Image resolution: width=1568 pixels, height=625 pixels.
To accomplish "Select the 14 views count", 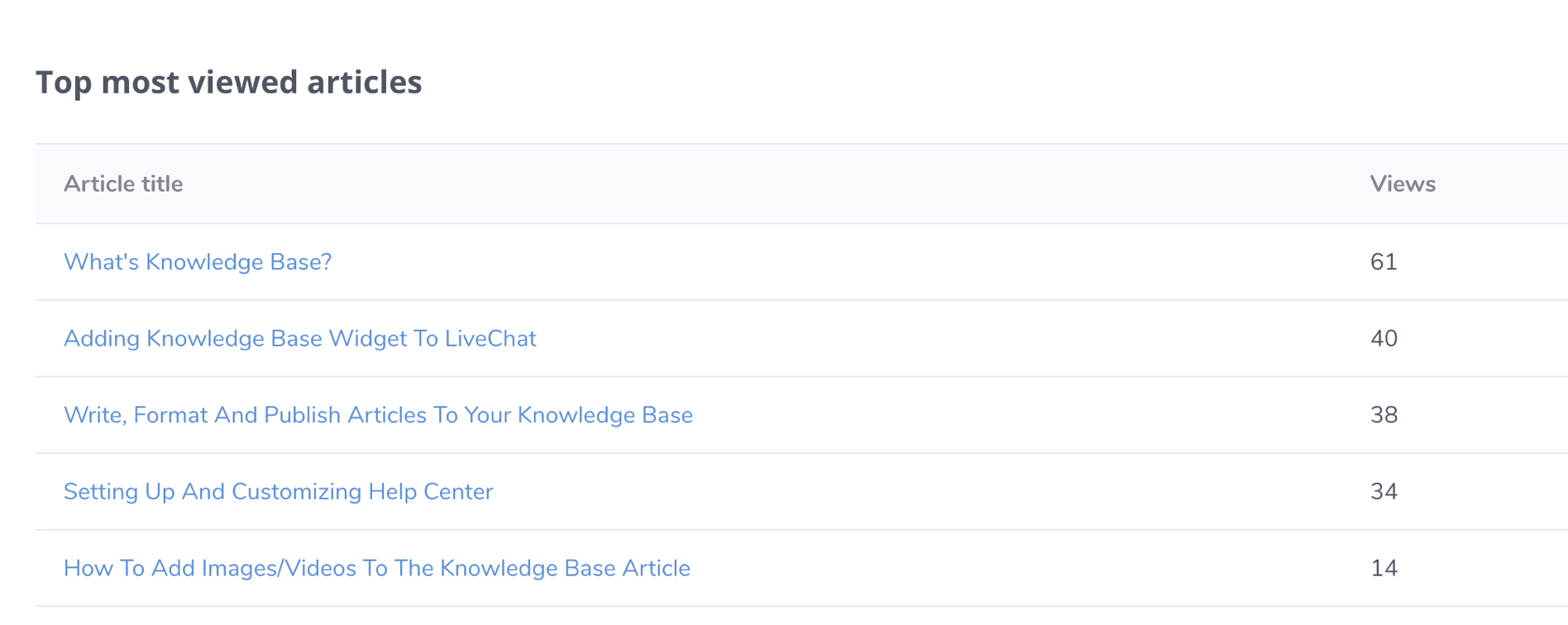I will (x=1384, y=569).
